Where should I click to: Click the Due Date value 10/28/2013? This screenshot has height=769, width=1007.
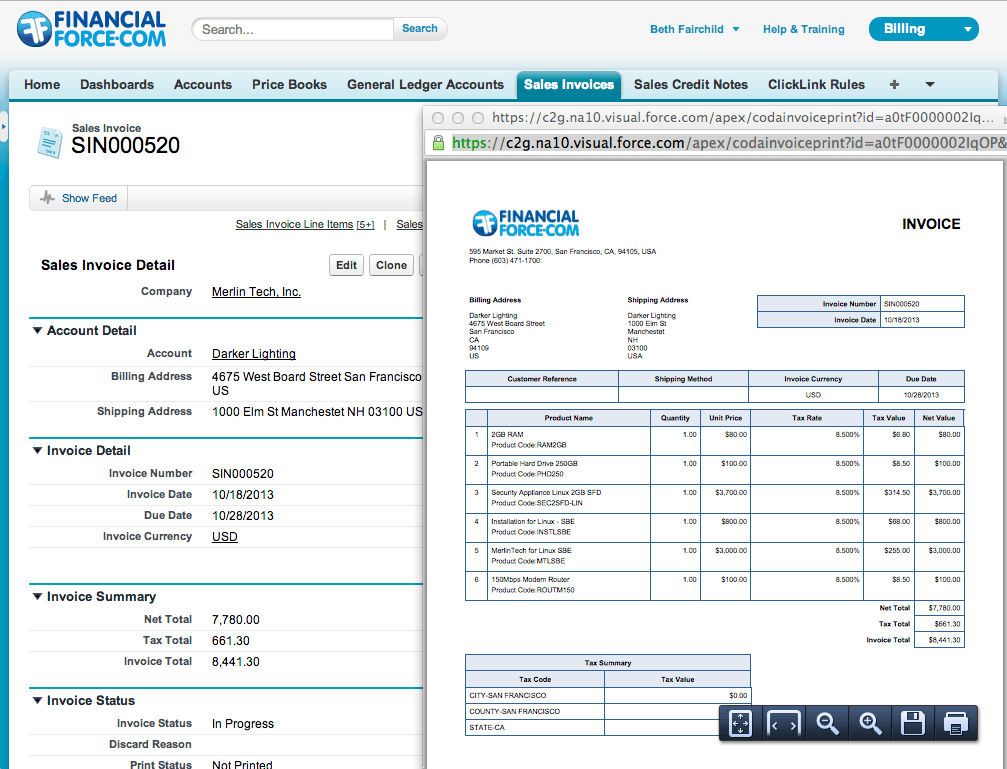(243, 516)
